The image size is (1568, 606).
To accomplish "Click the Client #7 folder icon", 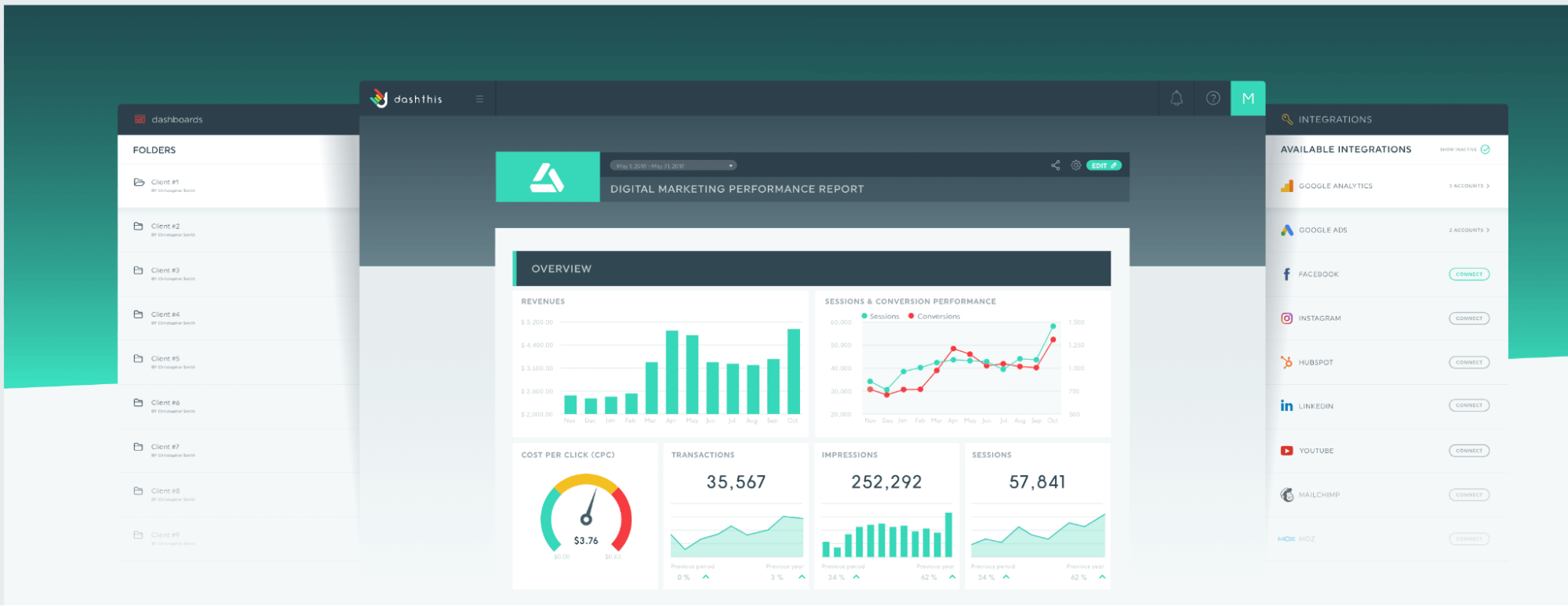I will pos(138,447).
